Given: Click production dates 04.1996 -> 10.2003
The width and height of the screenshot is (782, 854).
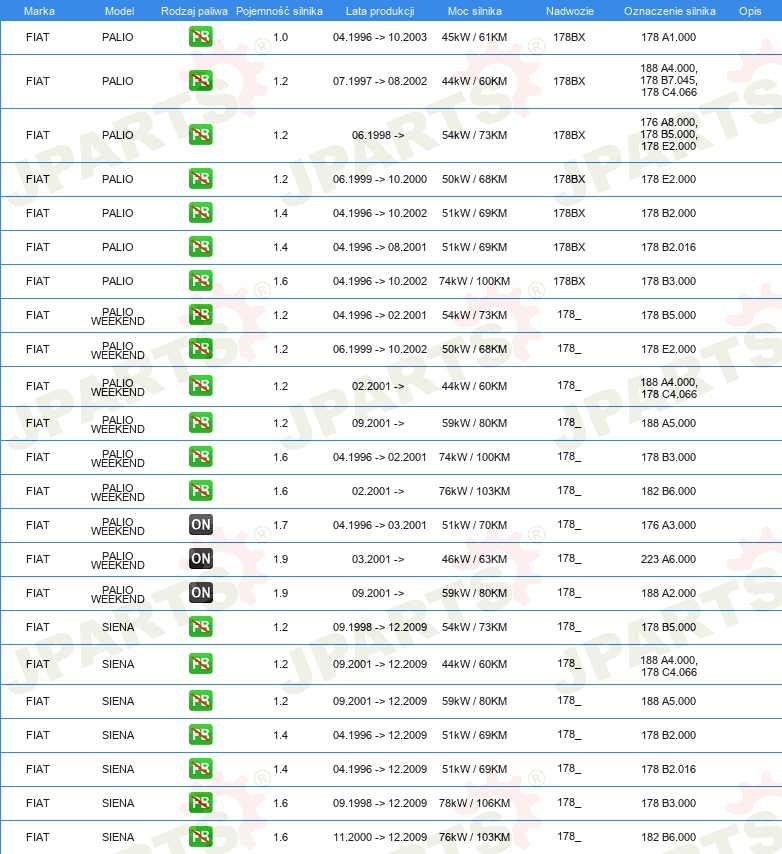Looking at the screenshot, I should pos(380,37).
